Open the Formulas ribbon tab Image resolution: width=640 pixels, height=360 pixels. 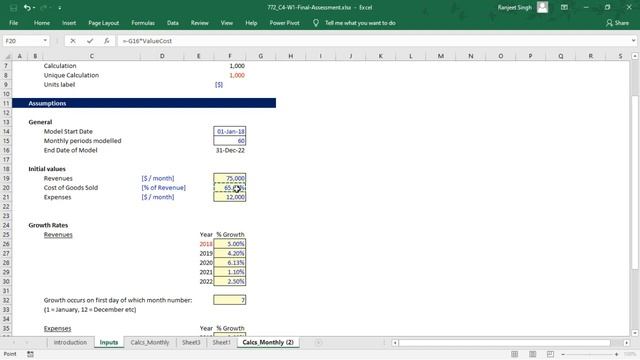click(x=143, y=23)
